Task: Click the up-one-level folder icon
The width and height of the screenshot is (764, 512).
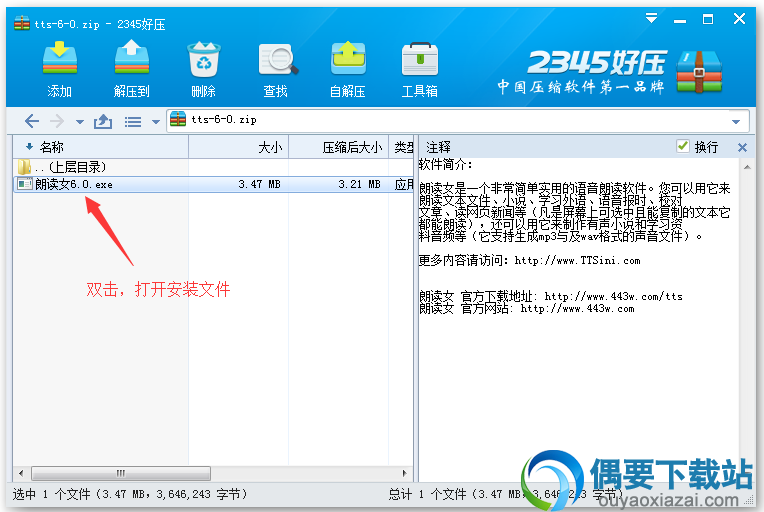Action: click(x=103, y=121)
